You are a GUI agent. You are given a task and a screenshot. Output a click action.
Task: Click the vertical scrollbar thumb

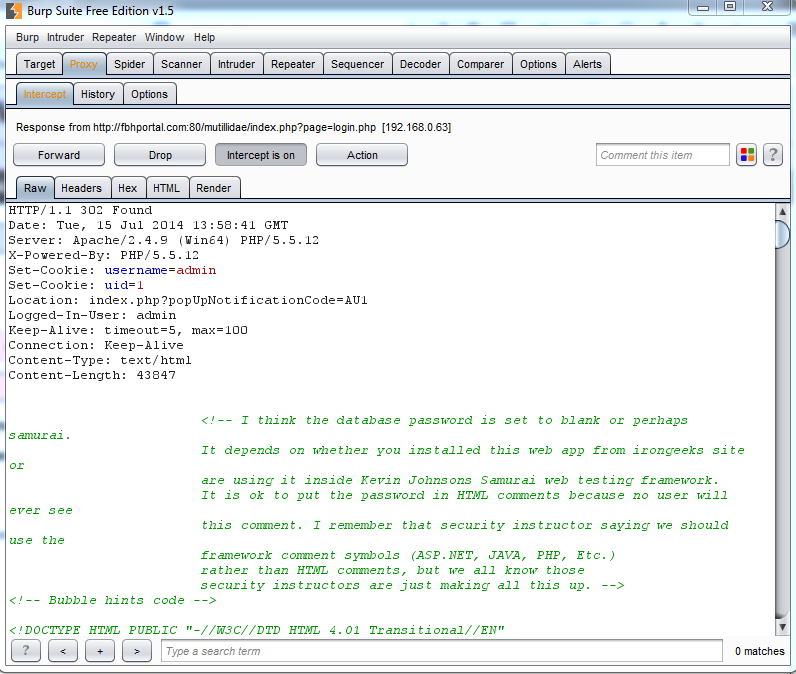pos(782,234)
